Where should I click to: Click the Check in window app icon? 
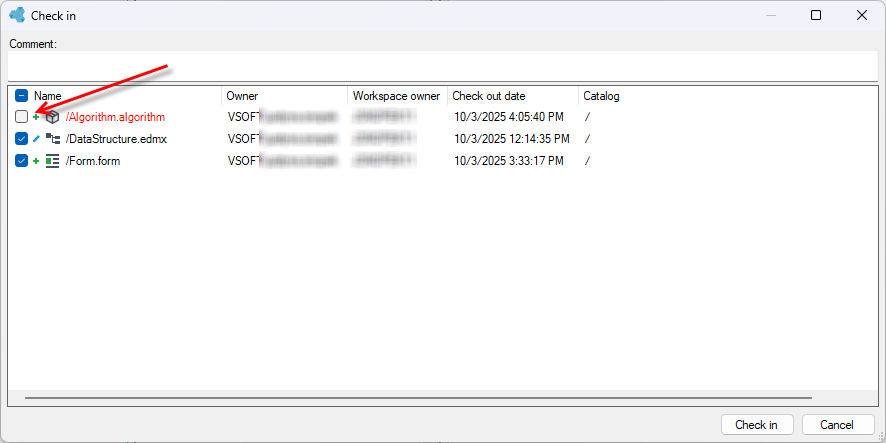18,15
